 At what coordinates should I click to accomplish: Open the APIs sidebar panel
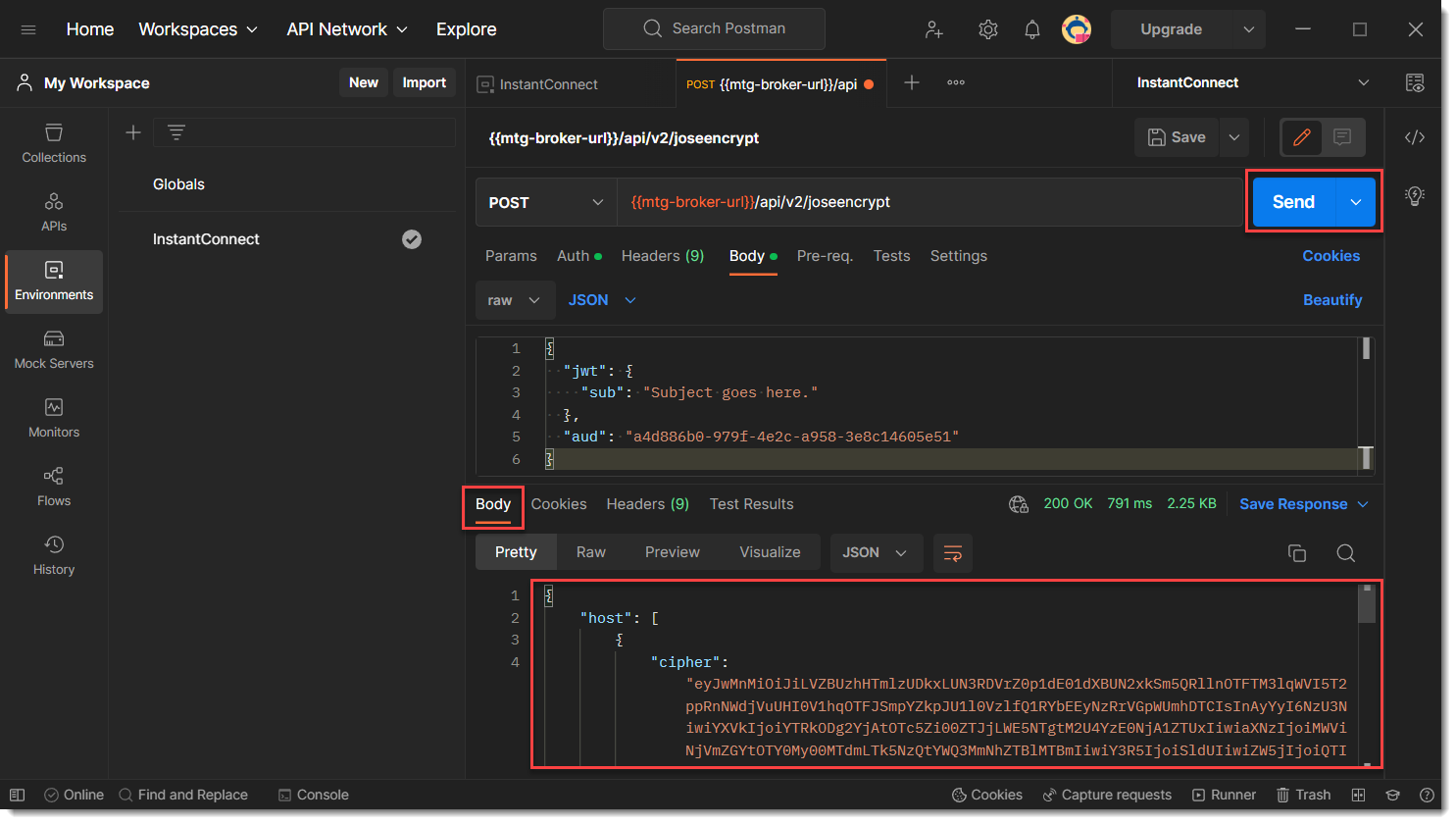pyautogui.click(x=54, y=212)
